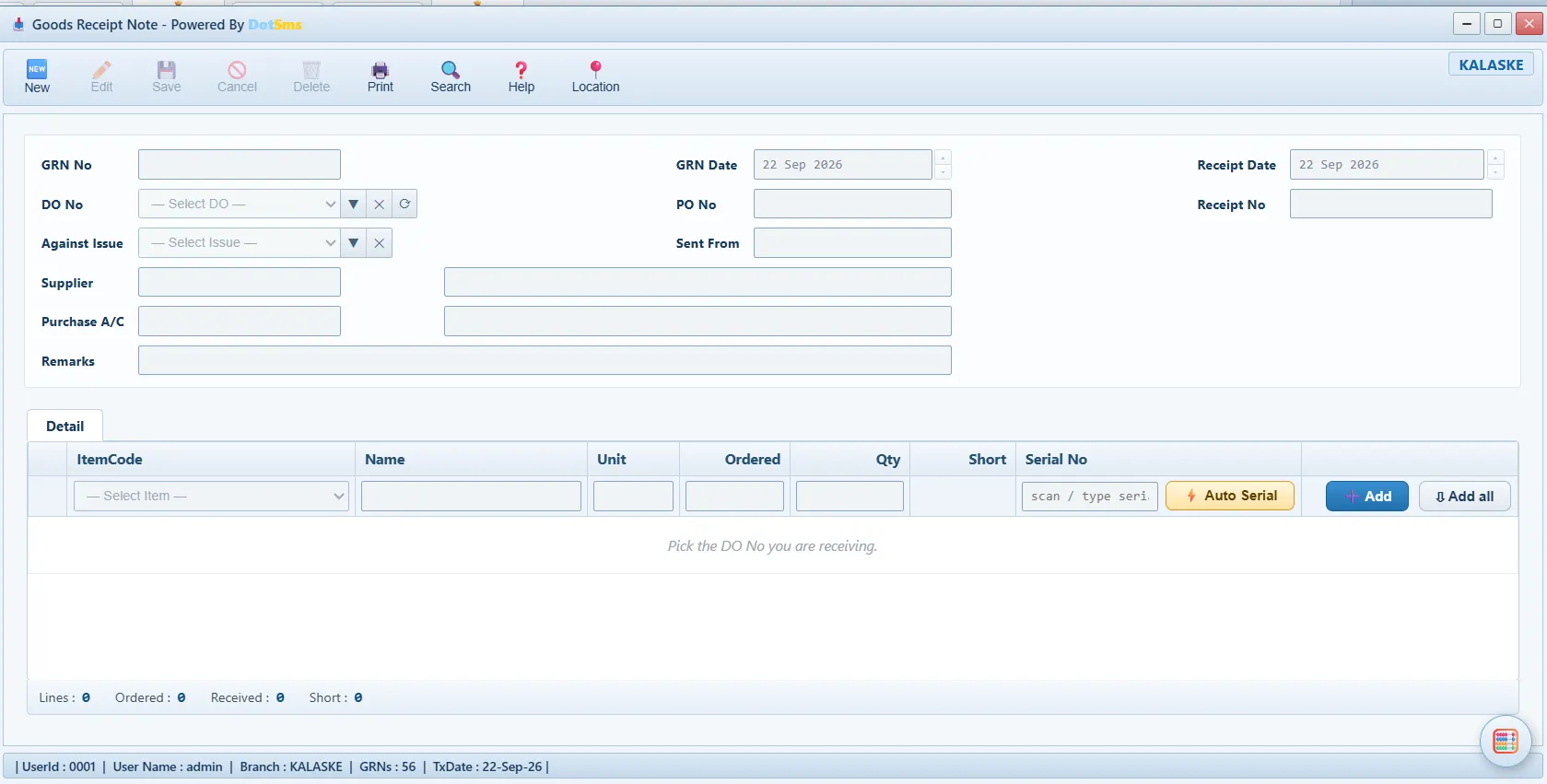
Task: Click the 'Received : 0' summary
Action: tap(248, 697)
